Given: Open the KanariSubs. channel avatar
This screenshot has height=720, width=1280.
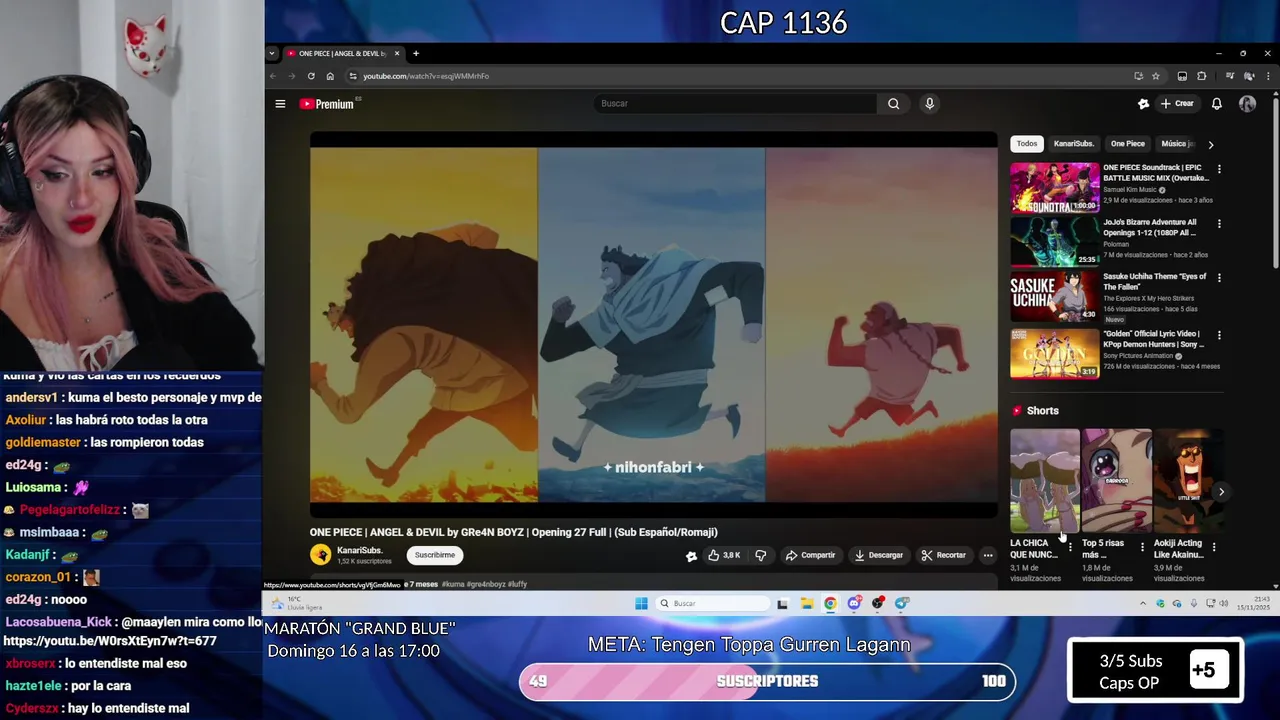Looking at the screenshot, I should coord(321,555).
